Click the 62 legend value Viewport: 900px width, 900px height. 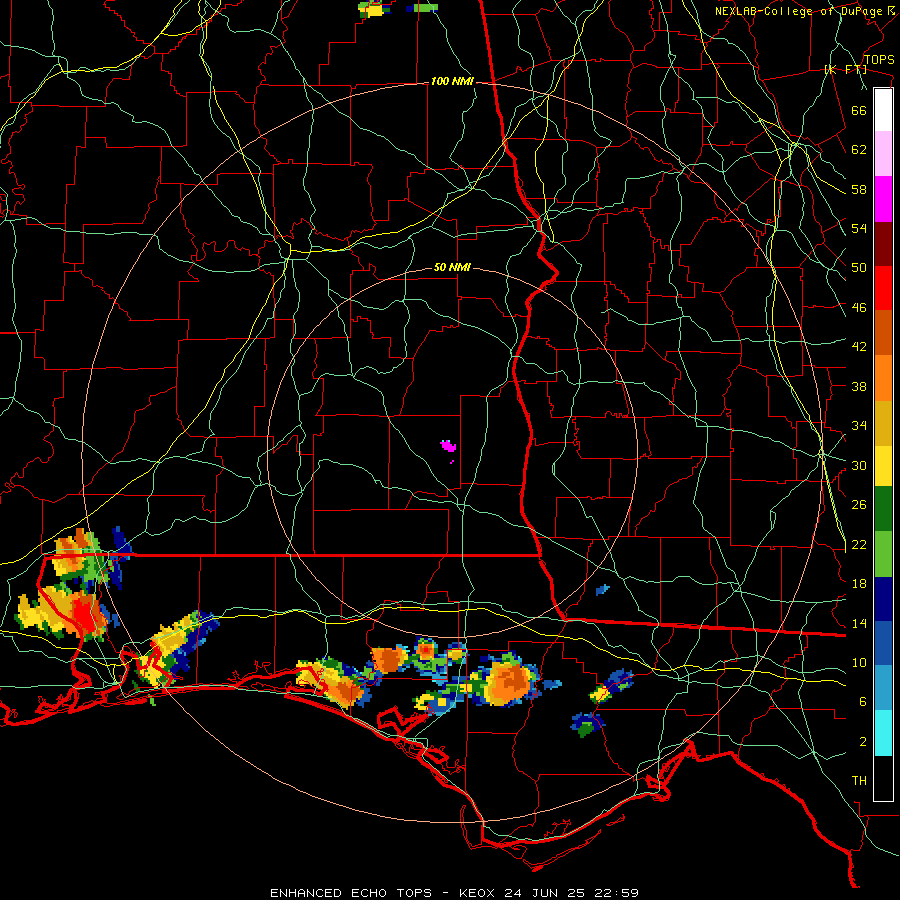859,149
